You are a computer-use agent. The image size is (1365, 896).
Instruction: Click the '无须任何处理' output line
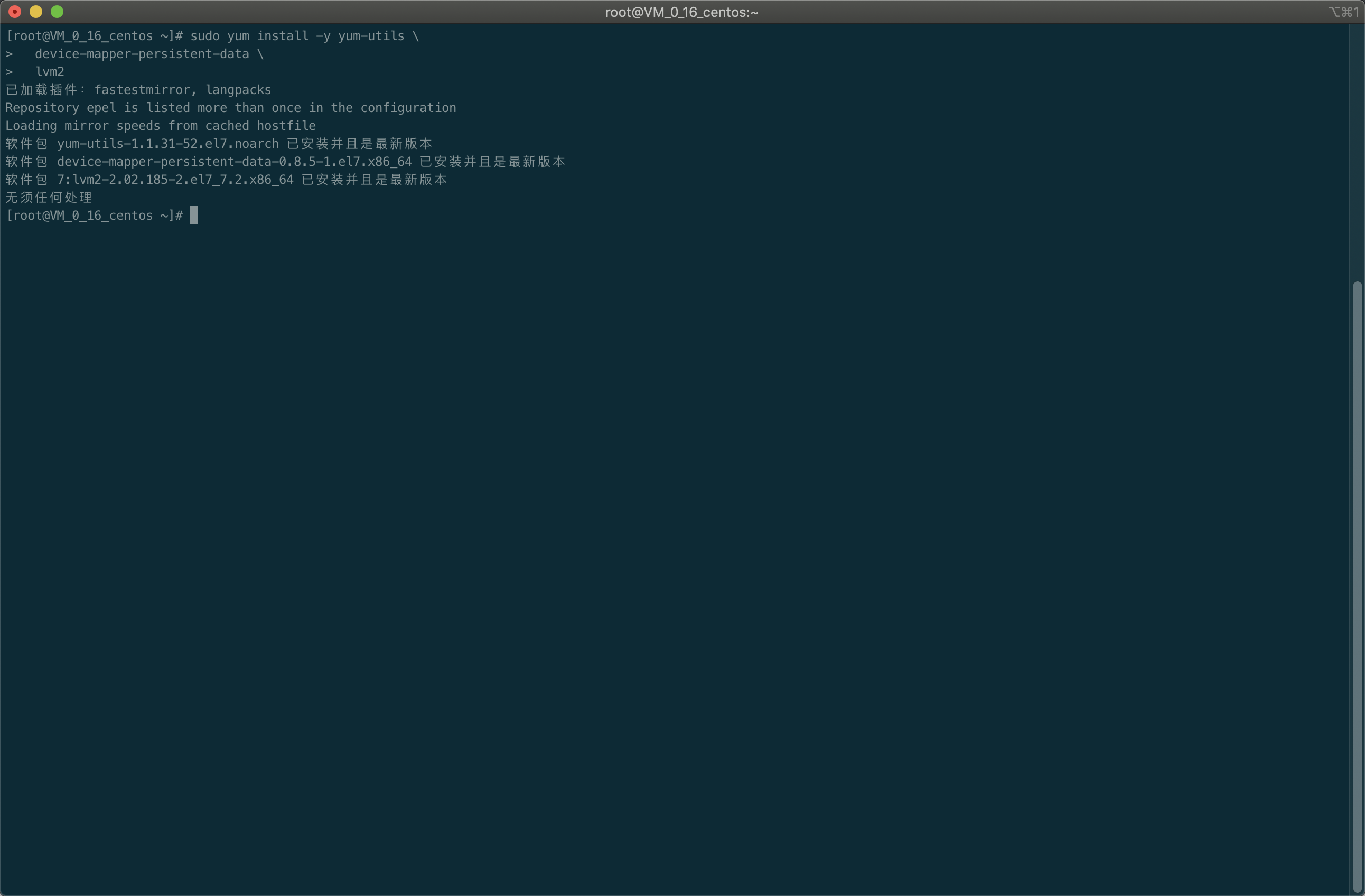click(x=49, y=198)
